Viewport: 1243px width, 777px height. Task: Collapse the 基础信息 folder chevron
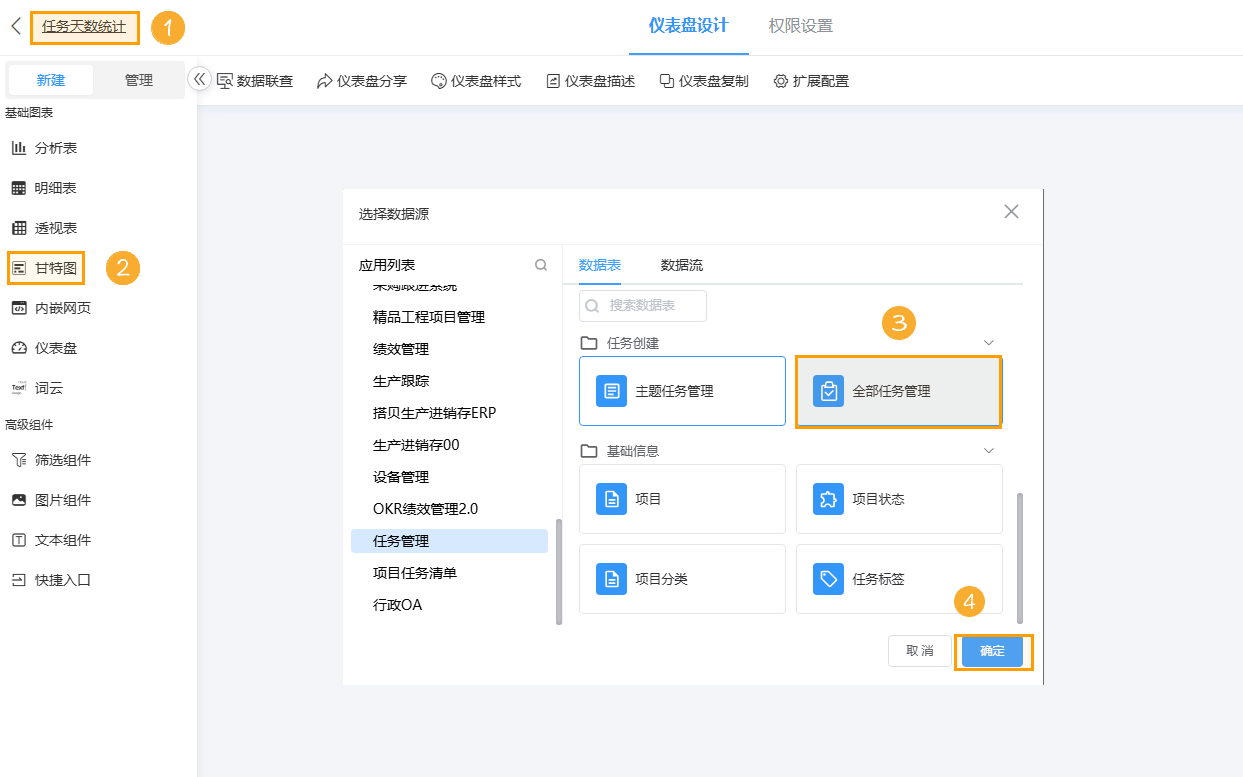[x=988, y=450]
